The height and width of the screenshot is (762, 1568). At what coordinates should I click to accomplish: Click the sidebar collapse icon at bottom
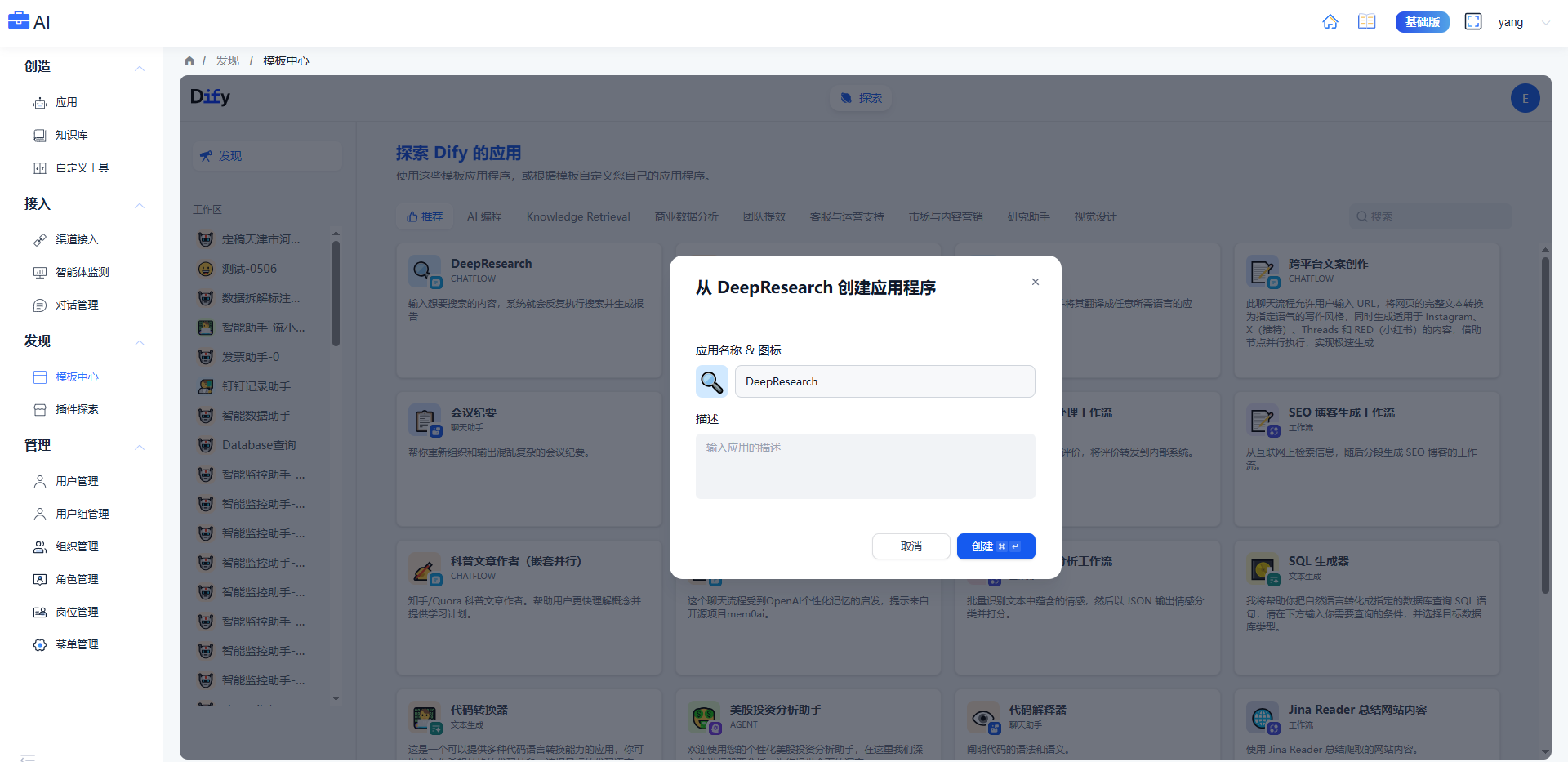(x=28, y=757)
